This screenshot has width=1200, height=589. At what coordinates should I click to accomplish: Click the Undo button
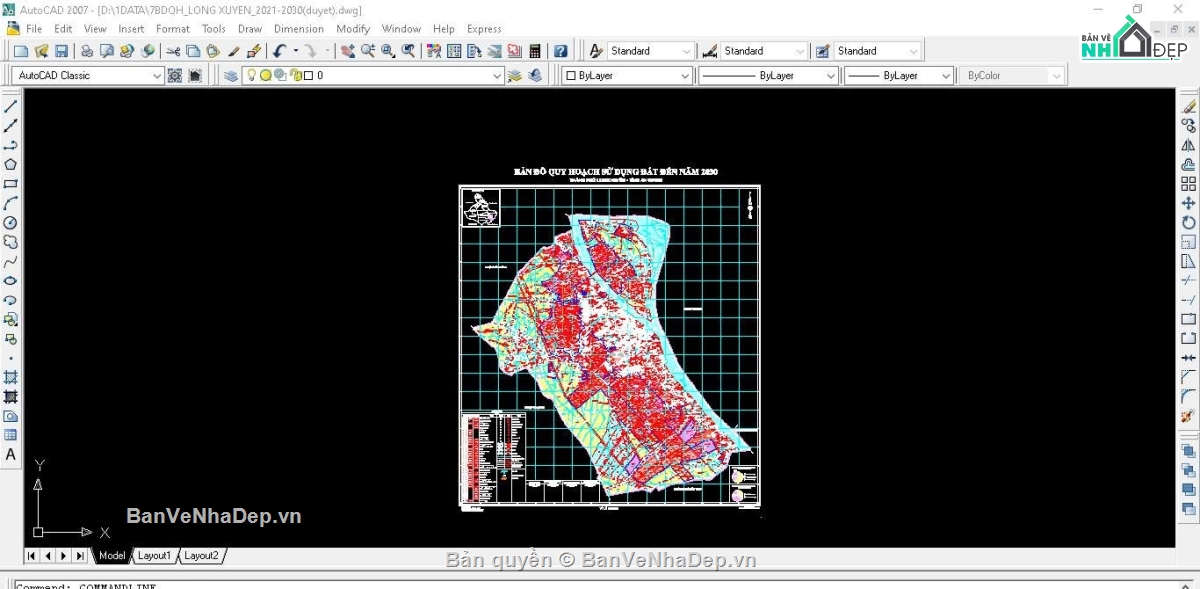280,51
